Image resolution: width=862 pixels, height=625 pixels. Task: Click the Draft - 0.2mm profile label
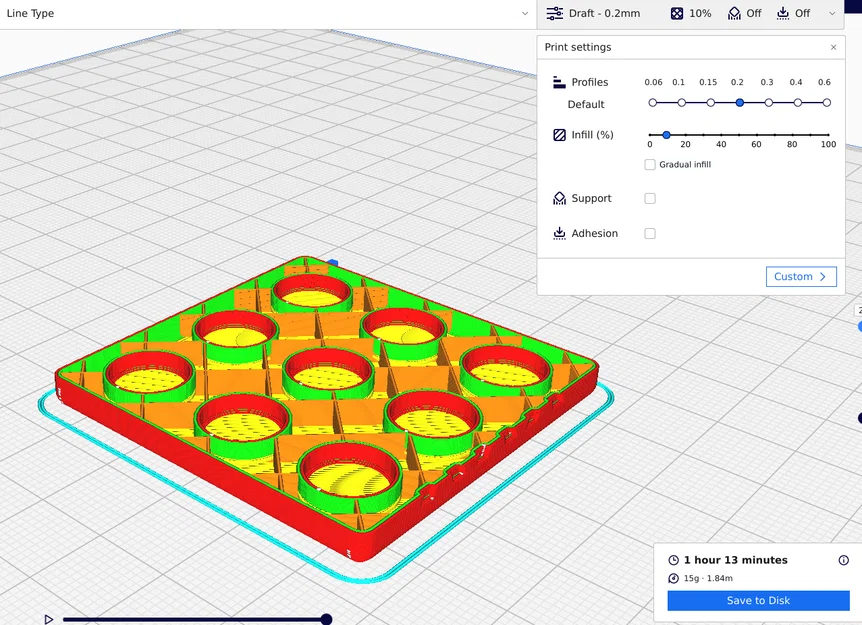[x=604, y=13]
